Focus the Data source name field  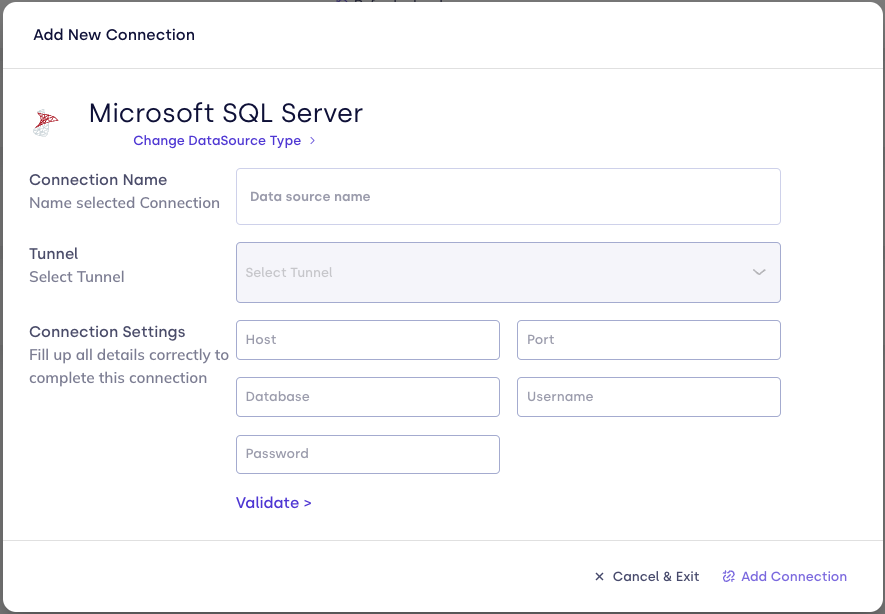pos(508,196)
